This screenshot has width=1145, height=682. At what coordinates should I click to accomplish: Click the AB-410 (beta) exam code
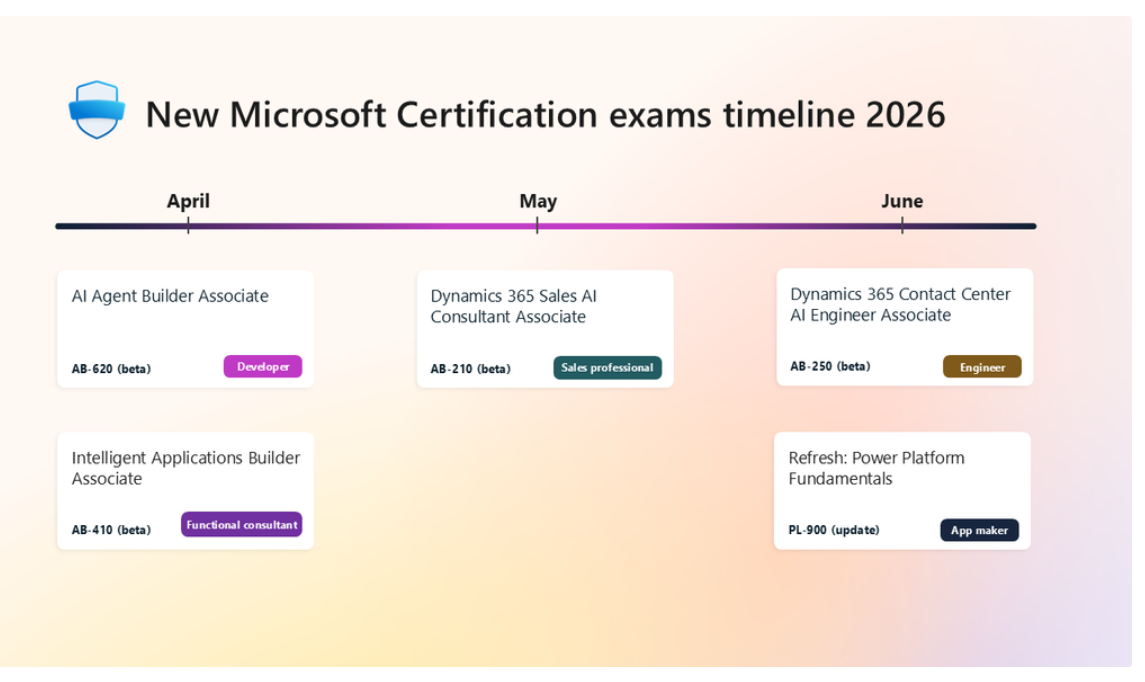click(111, 530)
